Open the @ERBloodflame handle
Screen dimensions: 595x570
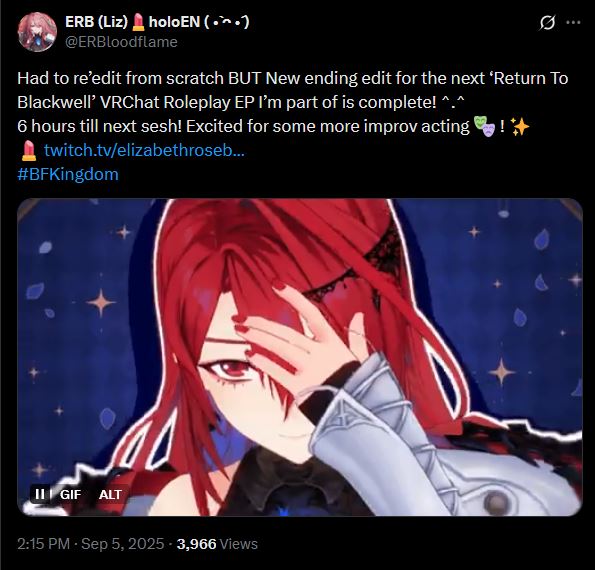tap(121, 42)
